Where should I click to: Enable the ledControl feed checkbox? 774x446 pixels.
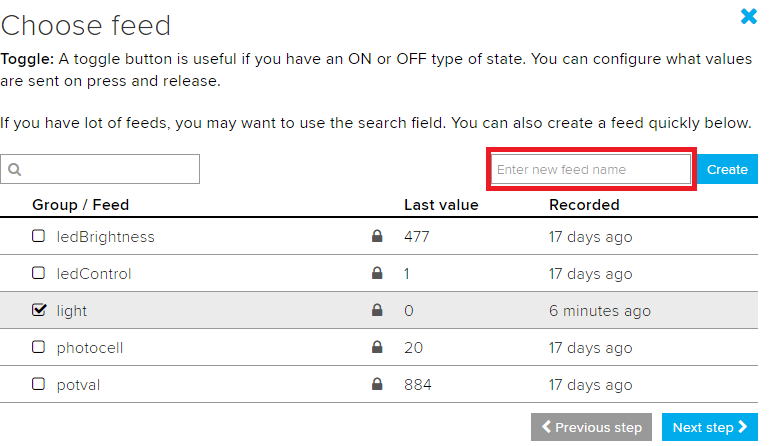[39, 274]
